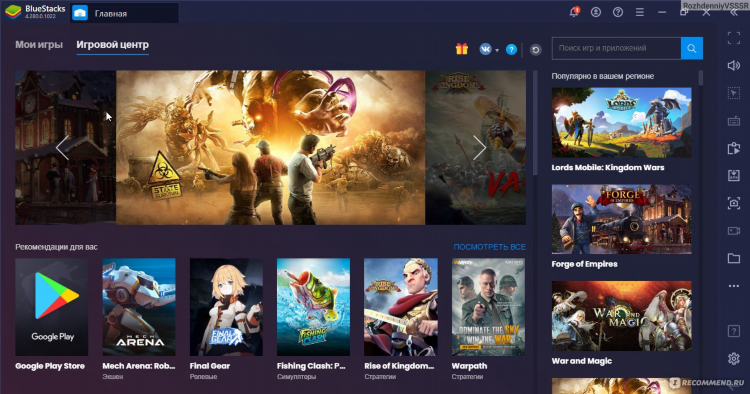Click the previous banner arrow
The height and width of the screenshot is (394, 750).
(x=62, y=147)
